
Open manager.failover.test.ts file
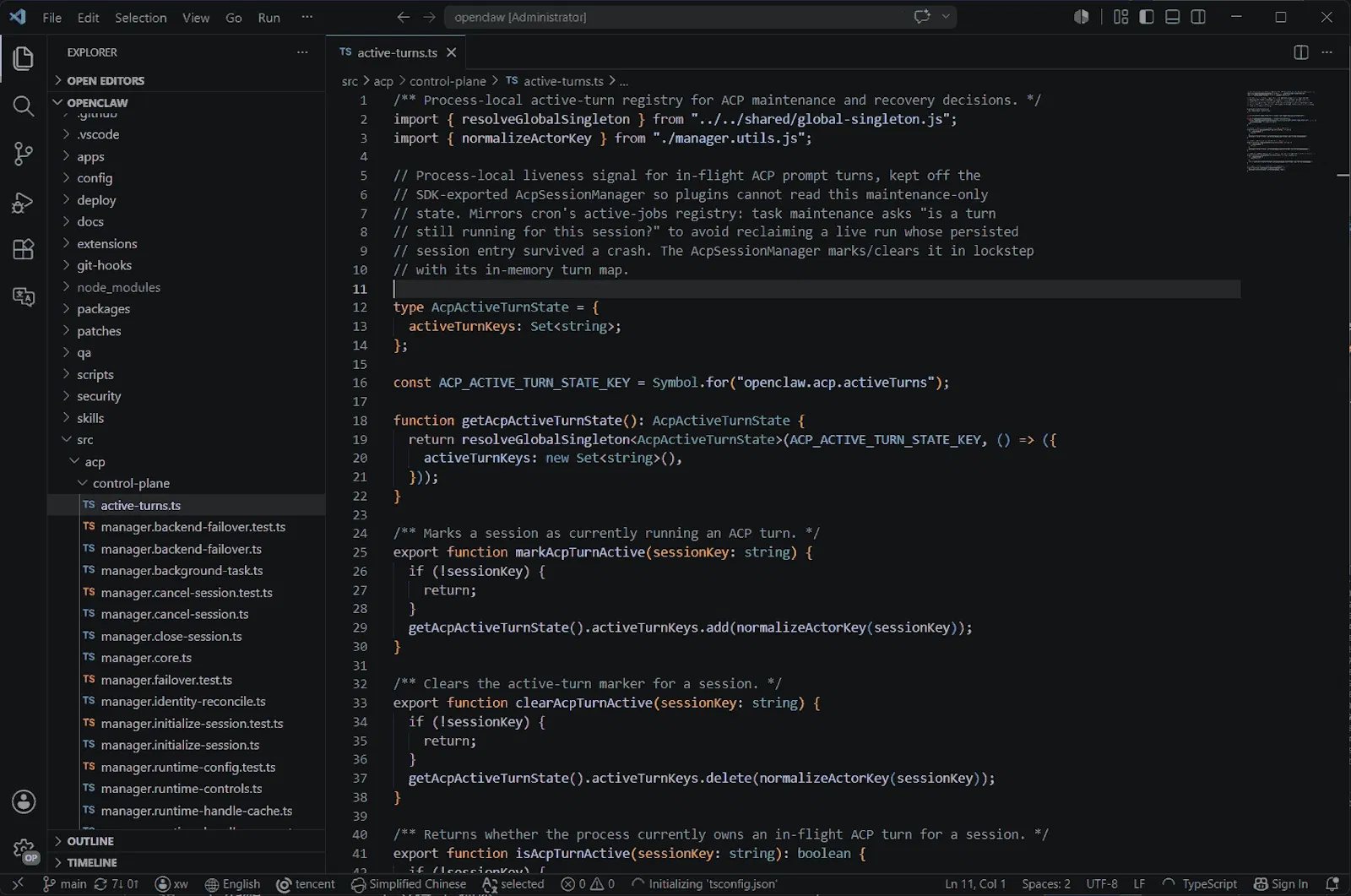[187, 680]
